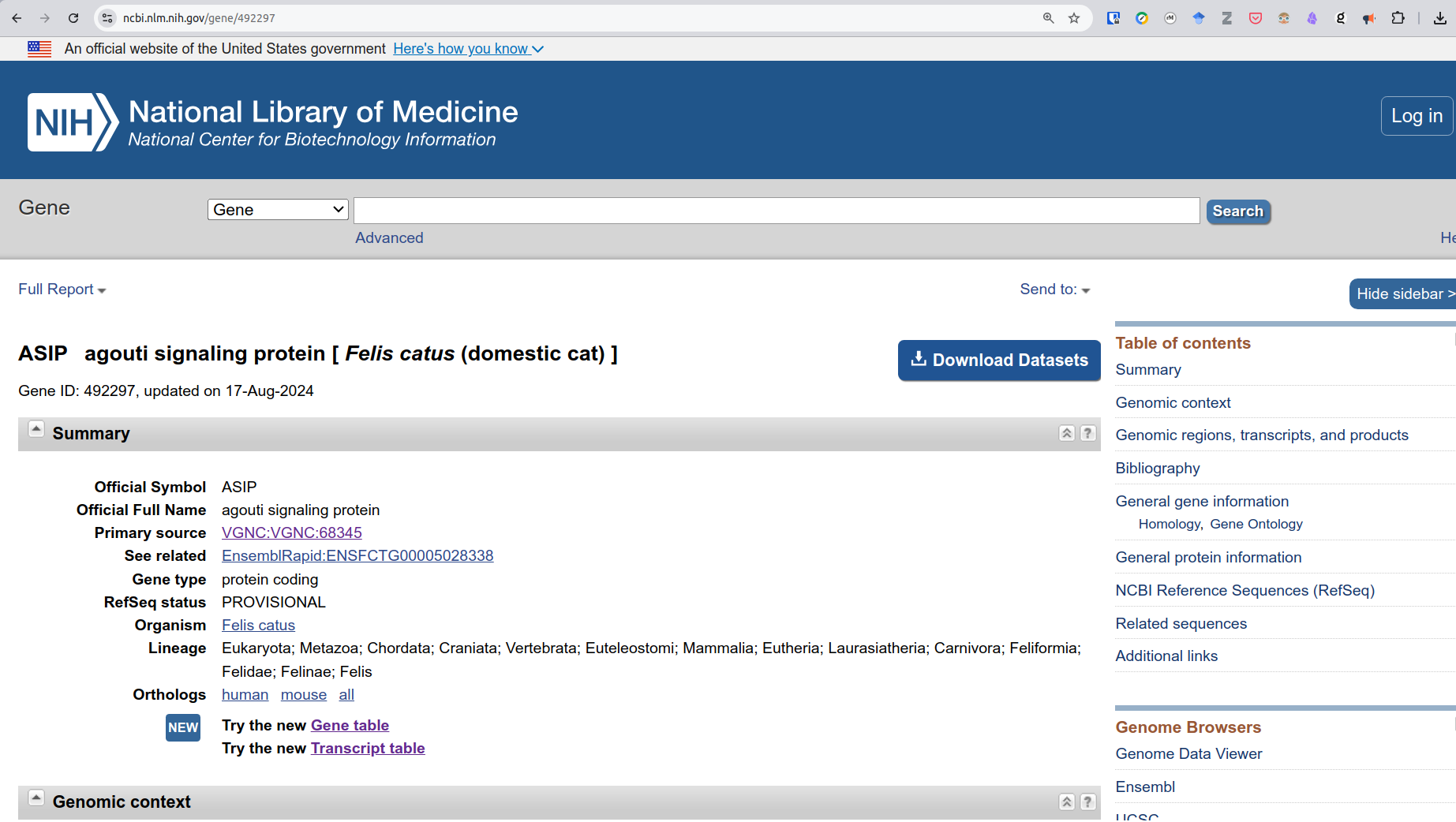This screenshot has height=822, width=1456.
Task: Collapse the Summary section toggle
Action: pyautogui.click(x=36, y=429)
